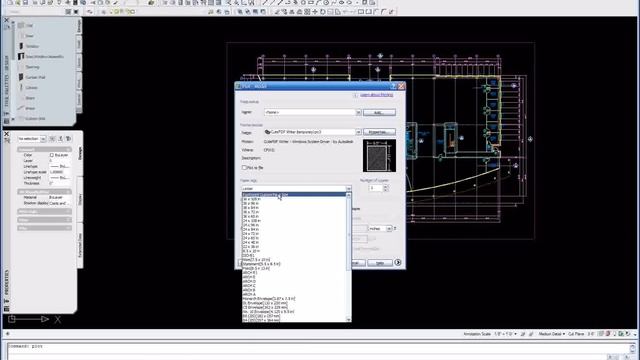Select the Window tool in tool palette
The image size is (640, 360).
point(29,46)
